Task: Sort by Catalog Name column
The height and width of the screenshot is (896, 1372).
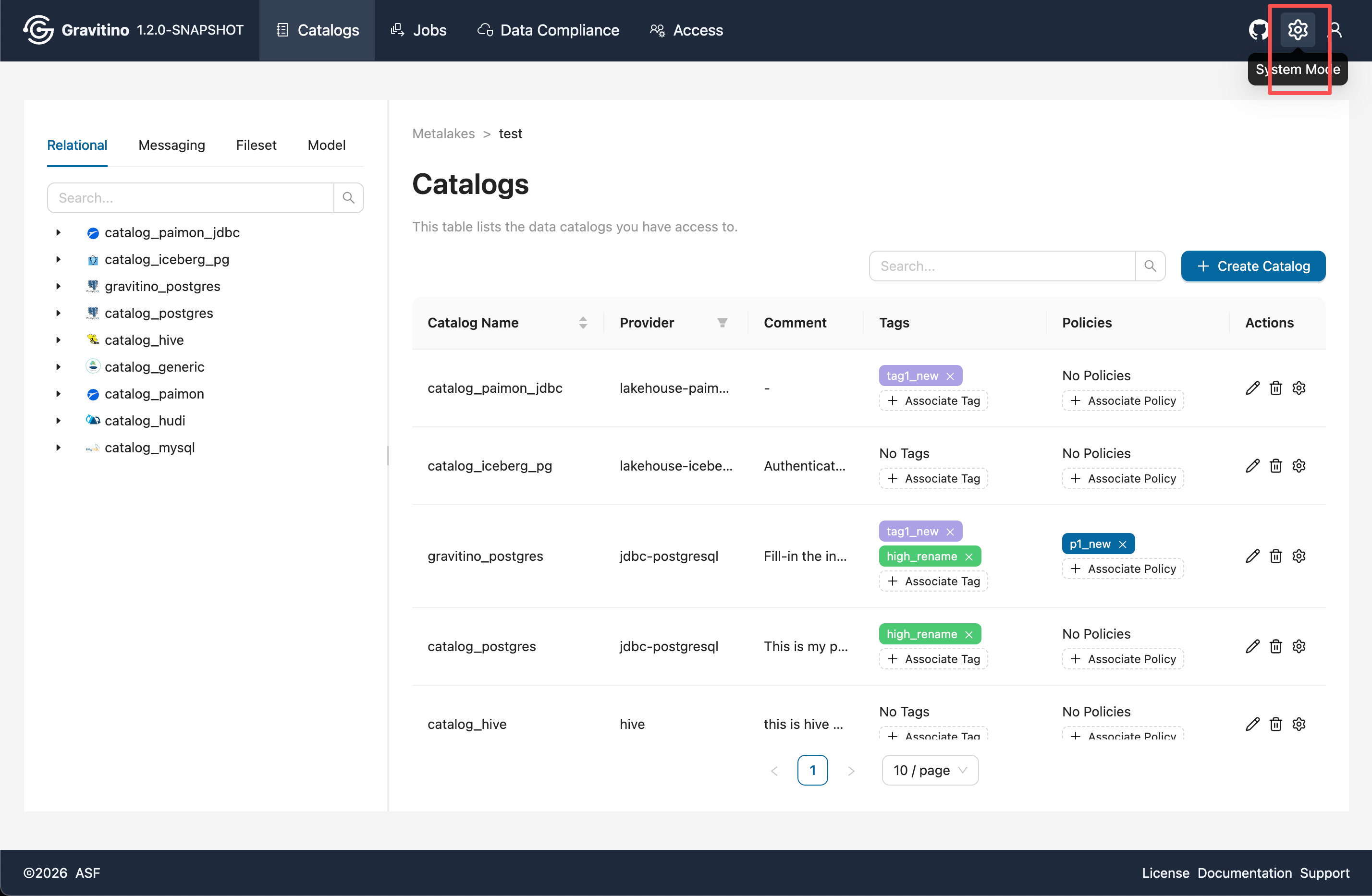Action: [x=583, y=323]
